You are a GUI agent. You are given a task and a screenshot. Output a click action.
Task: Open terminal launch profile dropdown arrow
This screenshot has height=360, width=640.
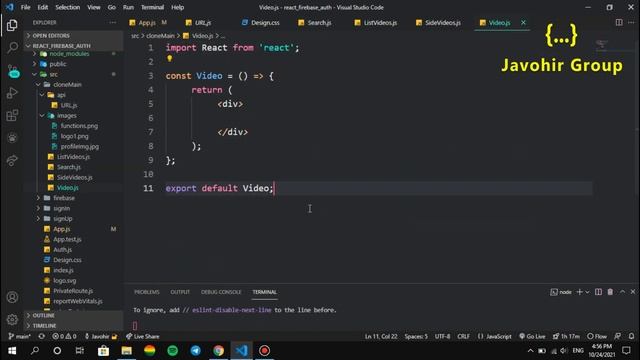(x=587, y=292)
